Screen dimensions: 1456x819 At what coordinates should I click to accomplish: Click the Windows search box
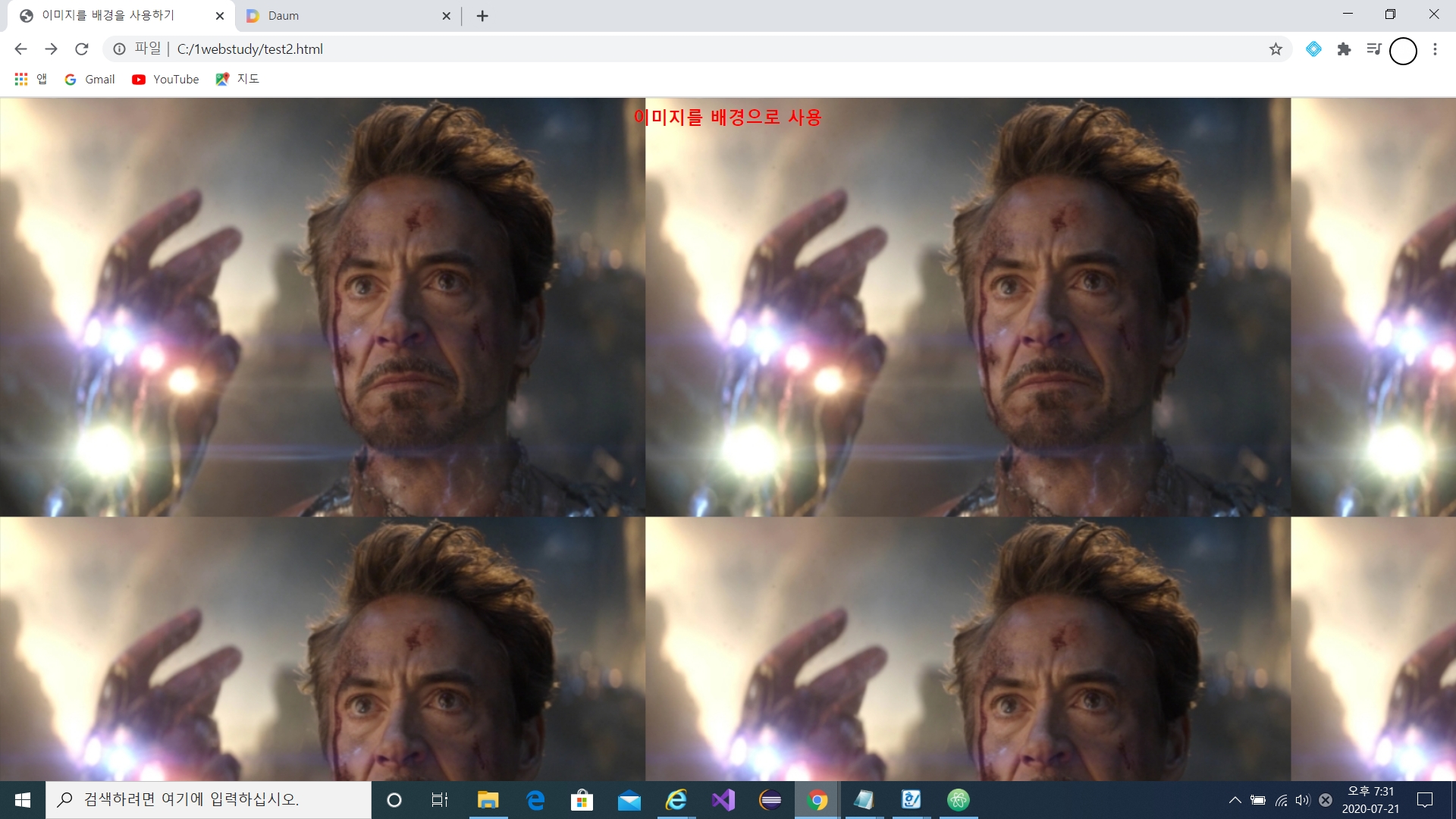pos(209,800)
